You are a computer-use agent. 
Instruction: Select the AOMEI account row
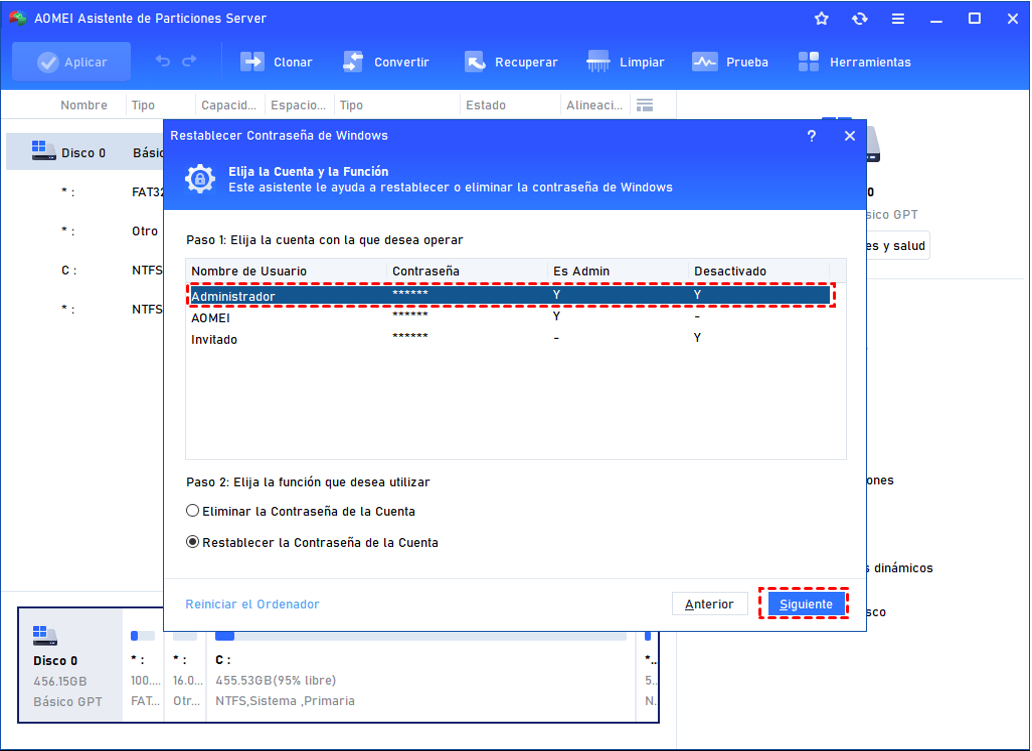point(511,317)
